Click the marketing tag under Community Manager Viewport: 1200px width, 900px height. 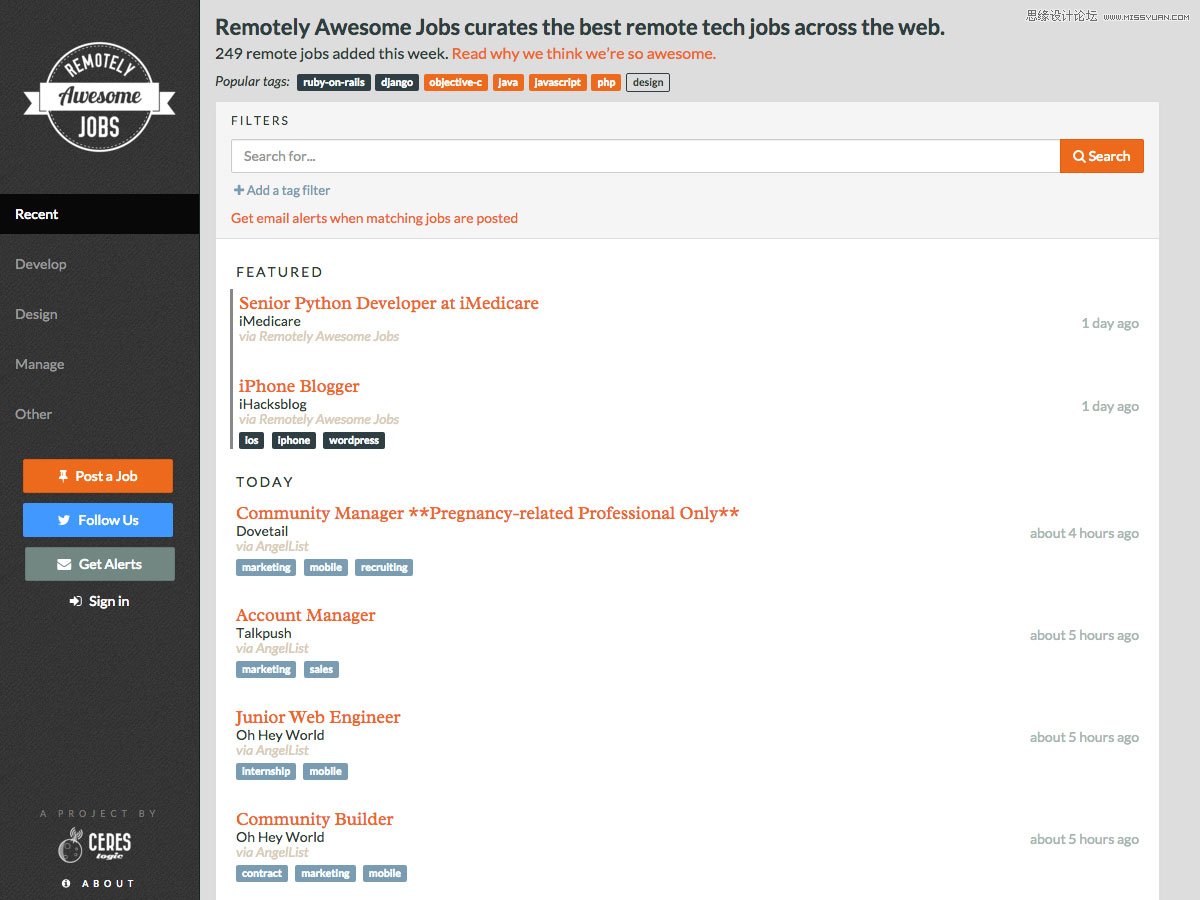[x=266, y=567]
